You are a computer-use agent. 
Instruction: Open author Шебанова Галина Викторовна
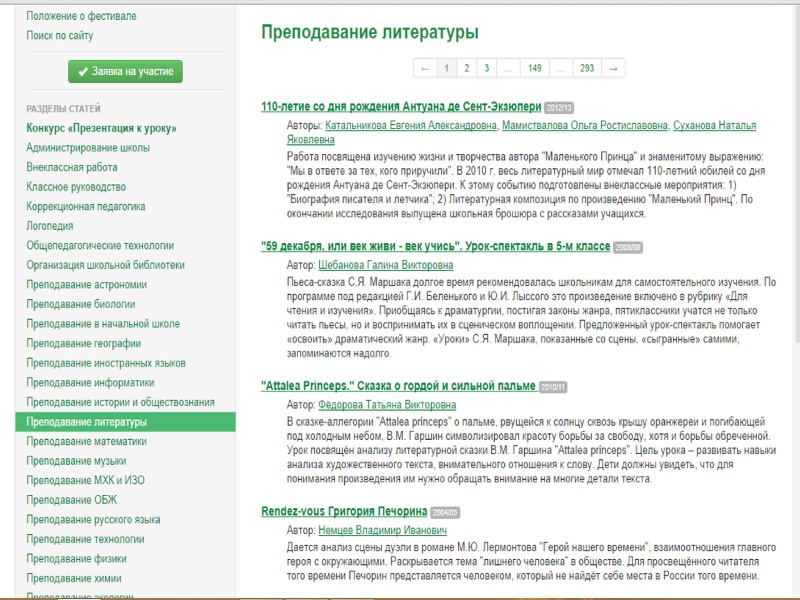pos(386,265)
